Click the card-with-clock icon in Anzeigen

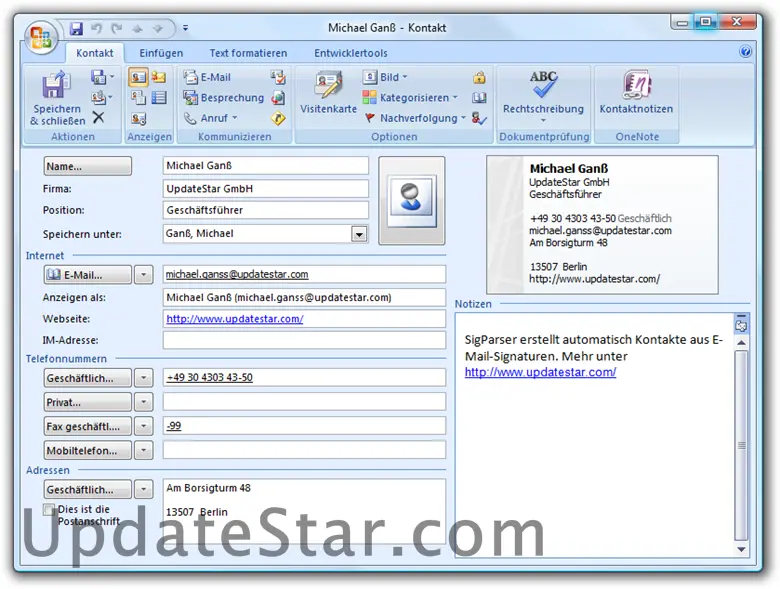point(138,118)
